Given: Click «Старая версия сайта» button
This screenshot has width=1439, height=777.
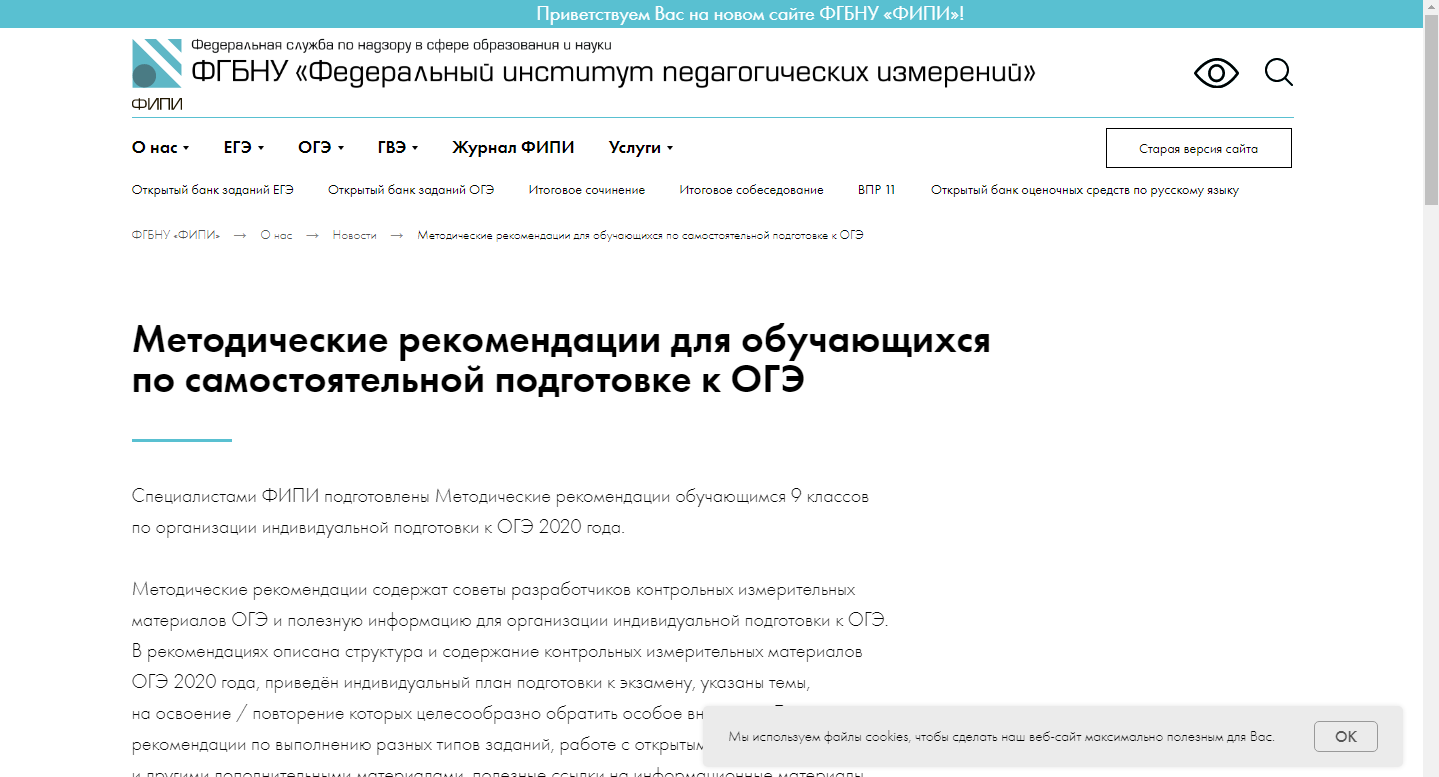Looking at the screenshot, I should point(1198,149).
